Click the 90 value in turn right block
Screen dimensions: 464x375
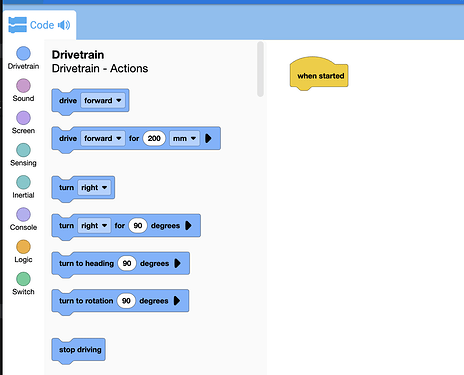pyautogui.click(x=138, y=226)
